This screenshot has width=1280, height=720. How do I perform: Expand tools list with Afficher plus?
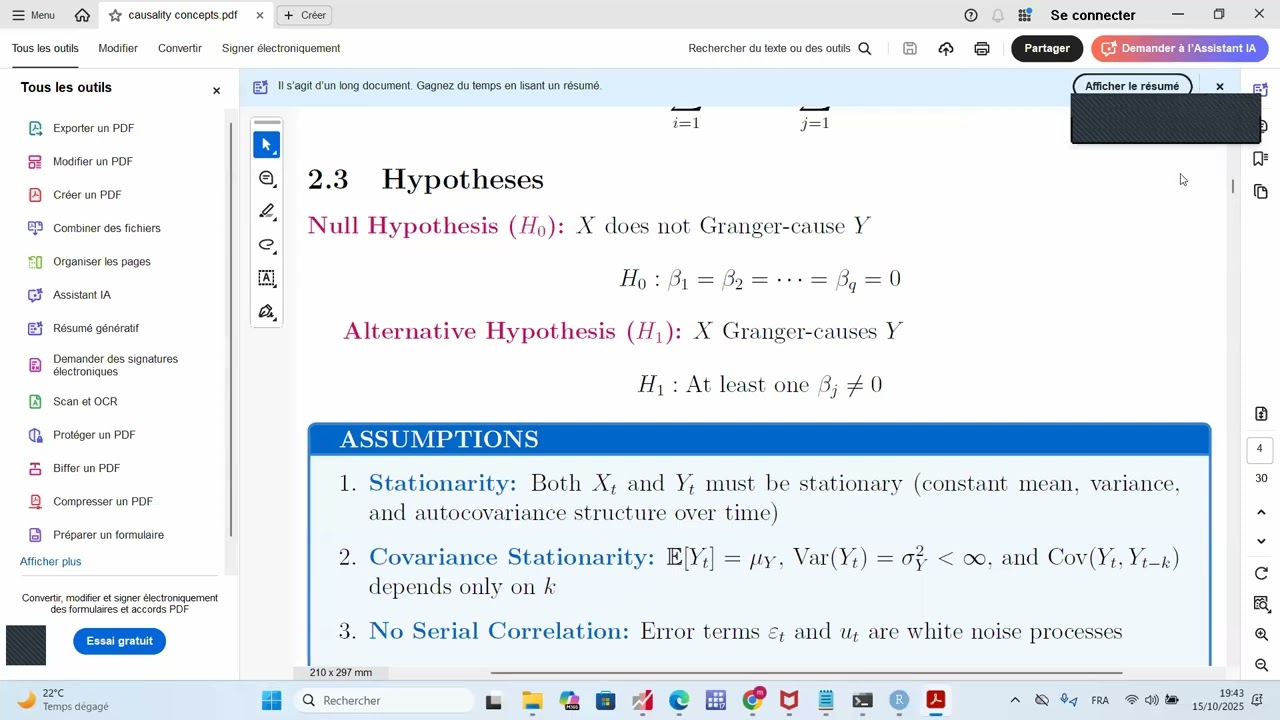click(51, 561)
